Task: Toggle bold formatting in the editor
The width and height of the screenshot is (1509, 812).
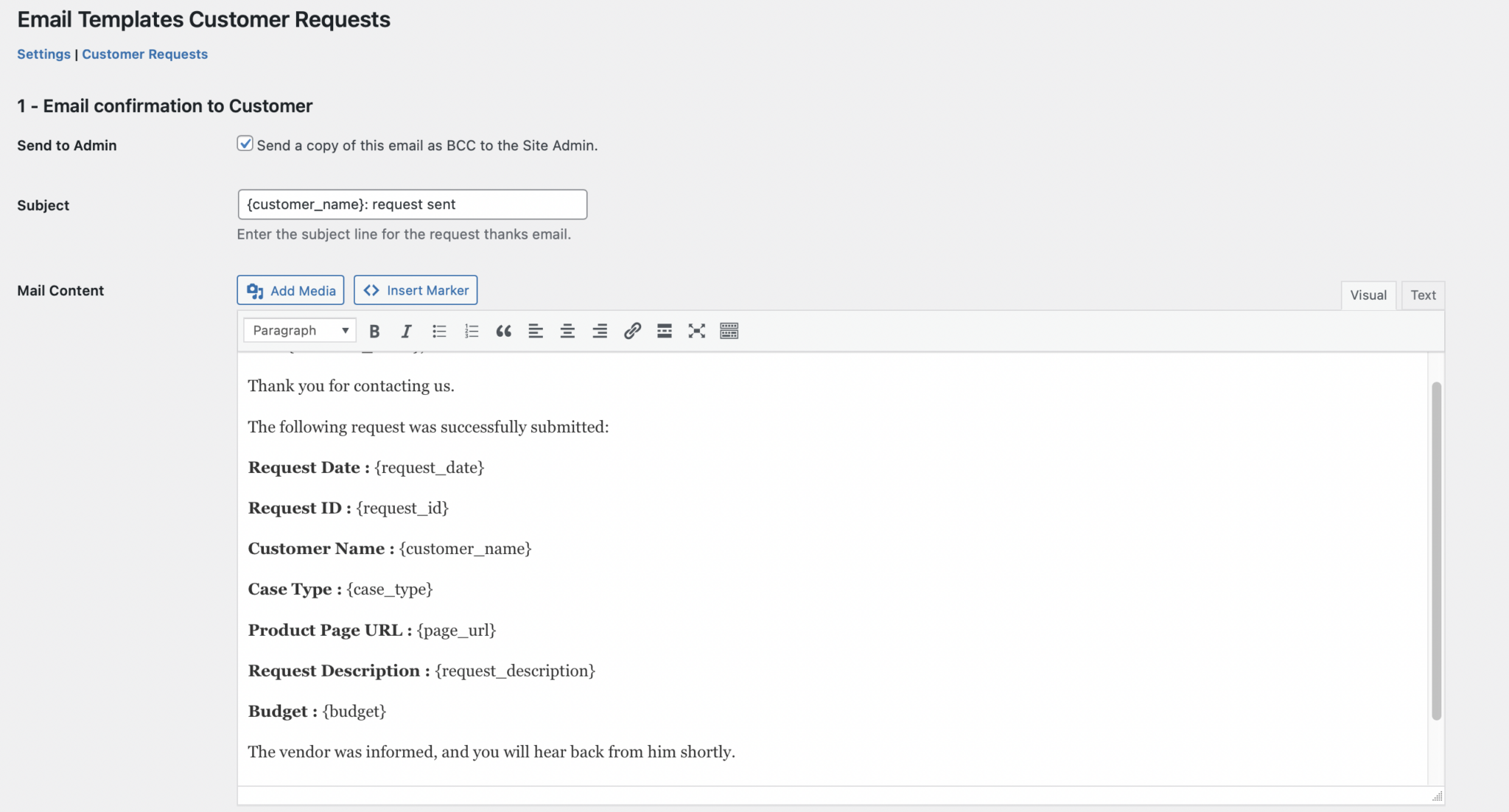Action: (374, 330)
